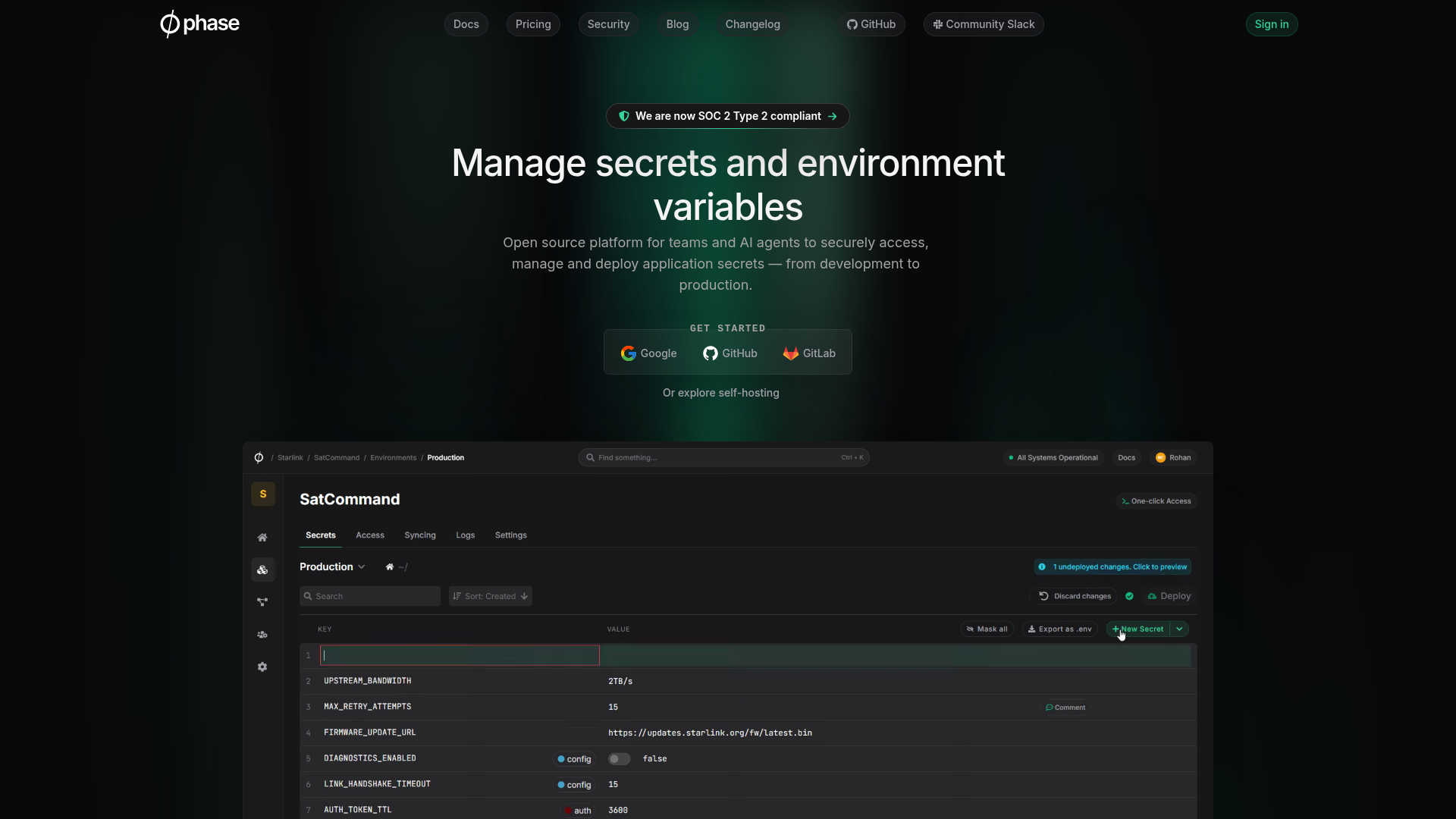Expand the Production environment dropdown

(332, 567)
